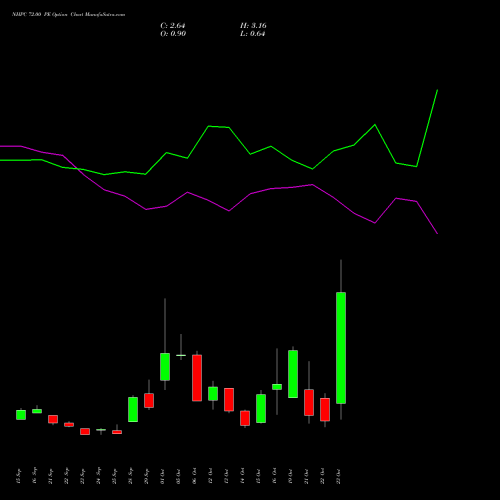Click the '29 Sep' date axis label
Image resolution: width=500 pixels, height=500 pixels.
tap(146, 476)
